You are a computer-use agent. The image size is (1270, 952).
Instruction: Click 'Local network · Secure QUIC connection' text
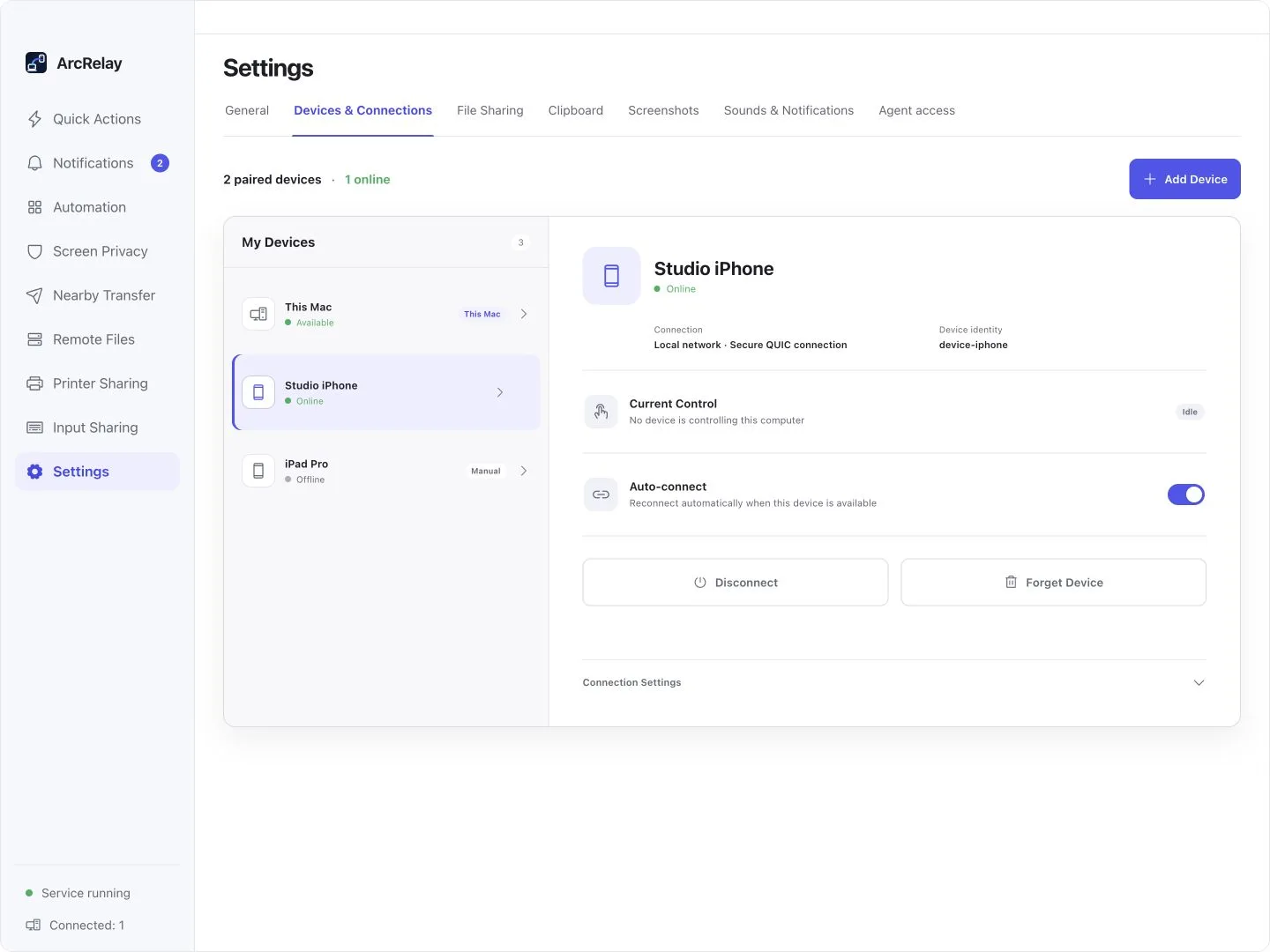(x=750, y=345)
